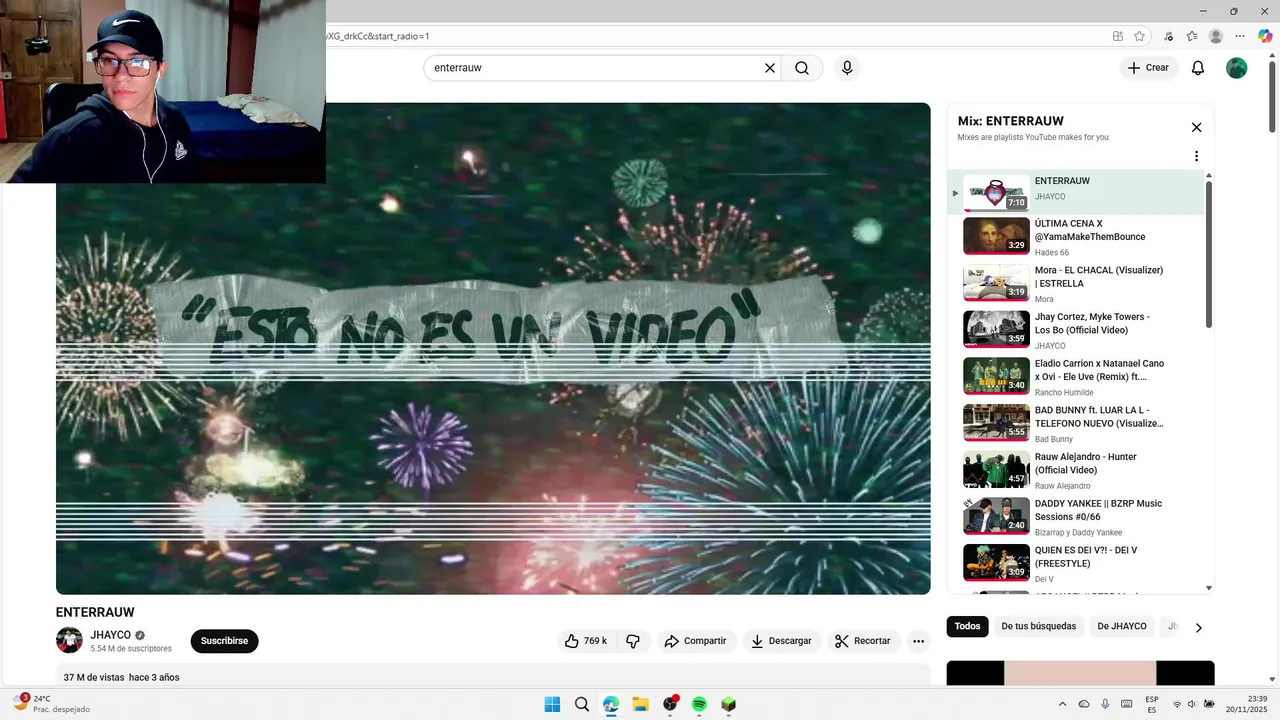This screenshot has height=720, width=1280.
Task: Dislike the video with thumbs down
Action: 633,641
